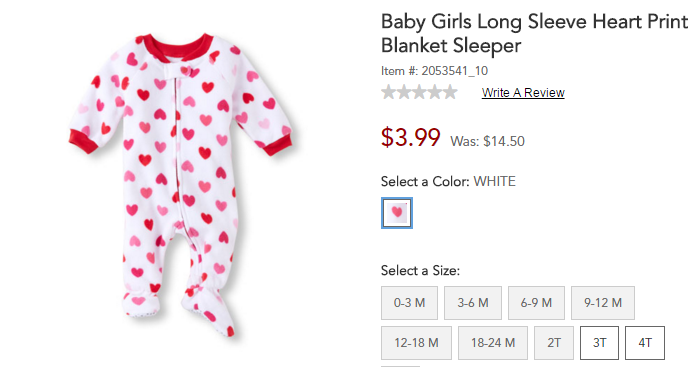Click the fifth rating star

click(450, 92)
